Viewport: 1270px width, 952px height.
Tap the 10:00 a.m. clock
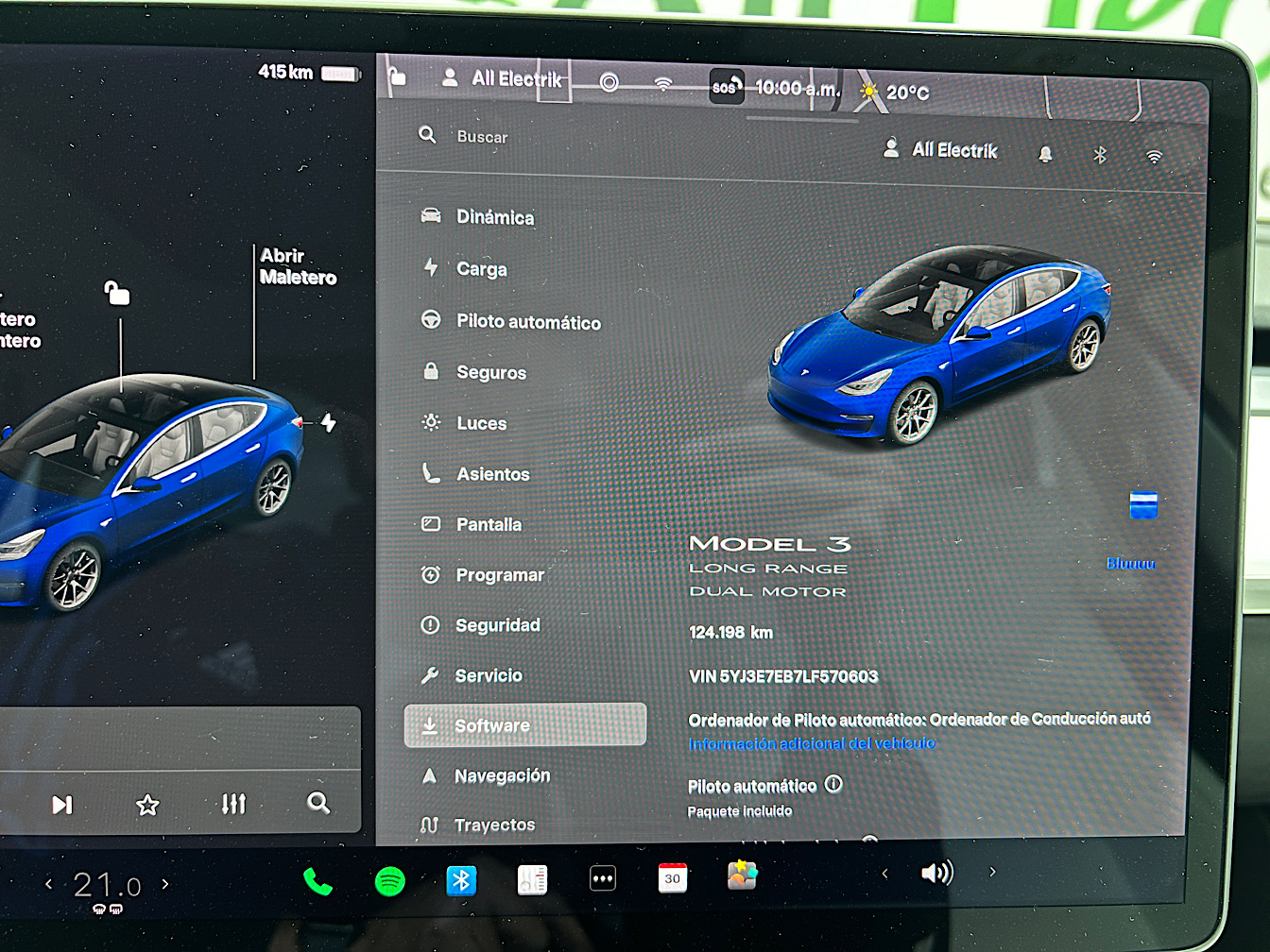pyautogui.click(x=797, y=88)
